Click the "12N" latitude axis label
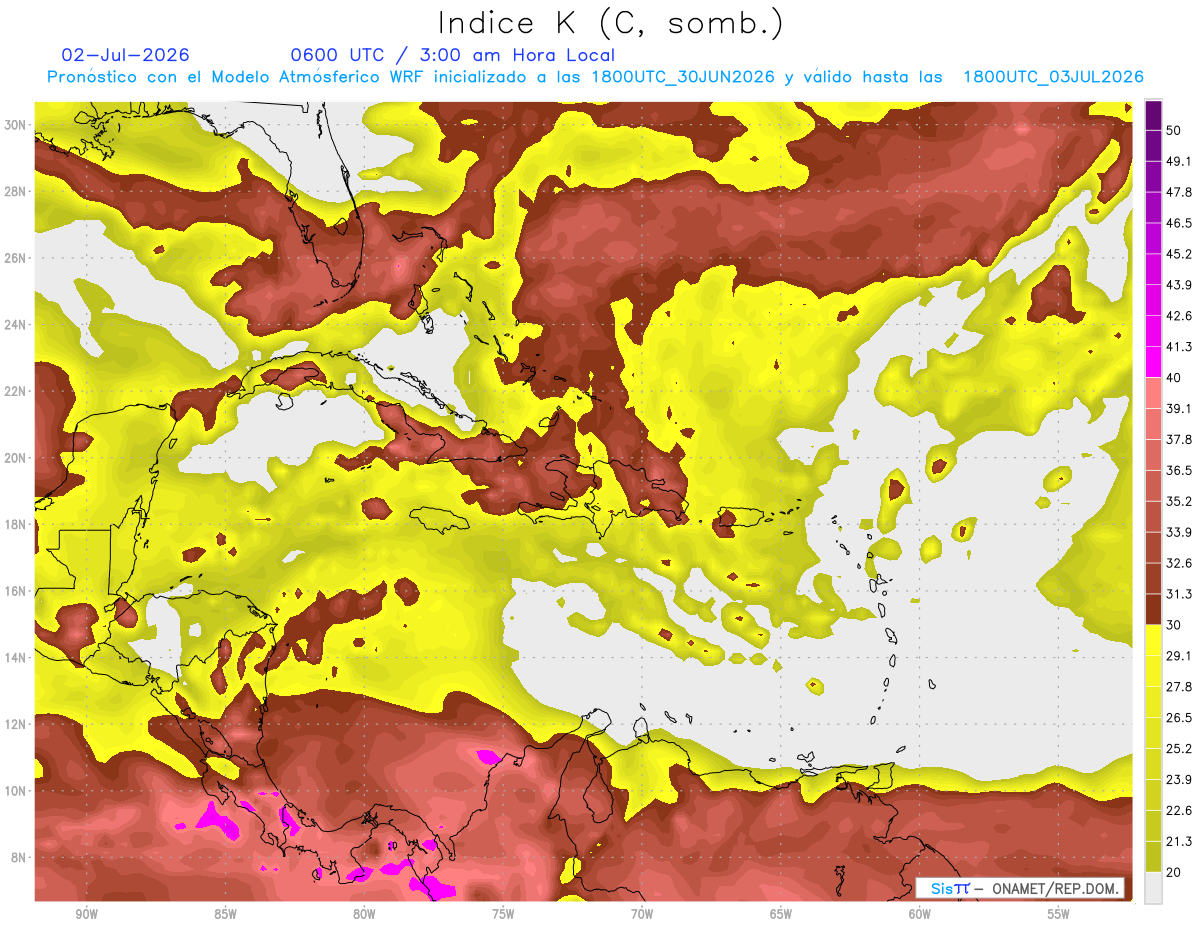 (15, 724)
